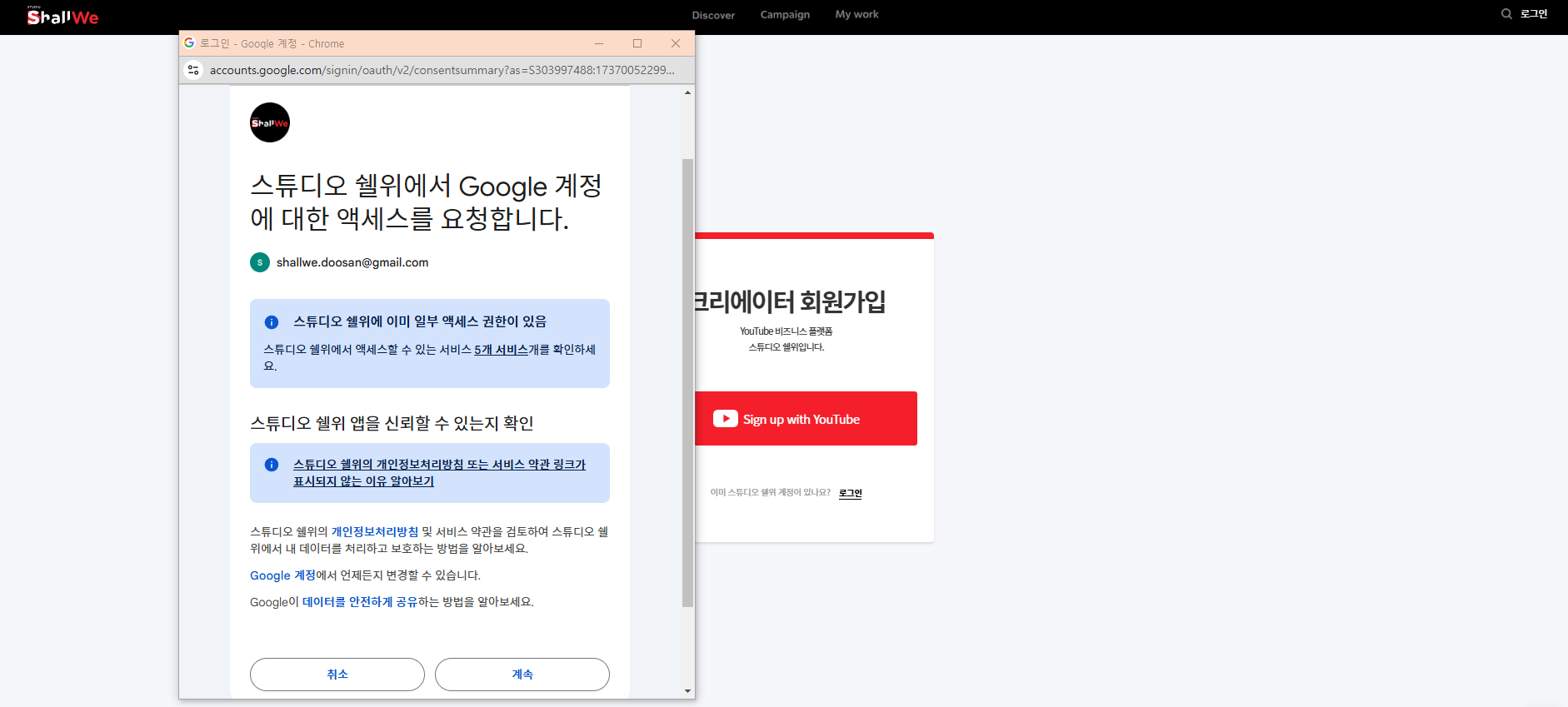Click the scroll-down arrow in the popup scrollbar
This screenshot has height=707, width=1568.
687,691
